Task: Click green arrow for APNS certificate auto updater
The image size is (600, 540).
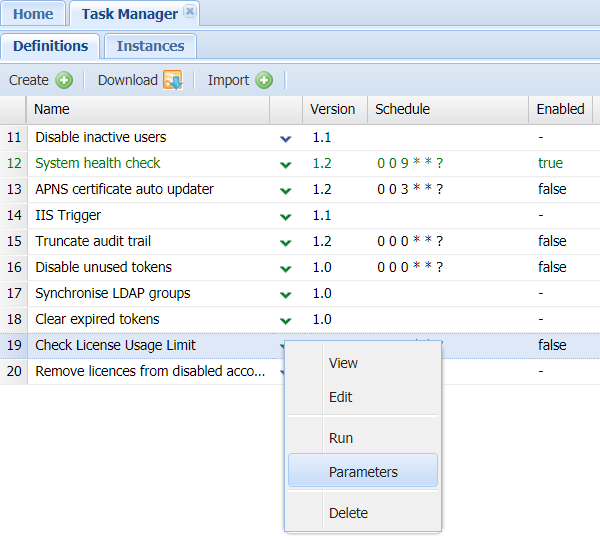Action: tap(286, 190)
